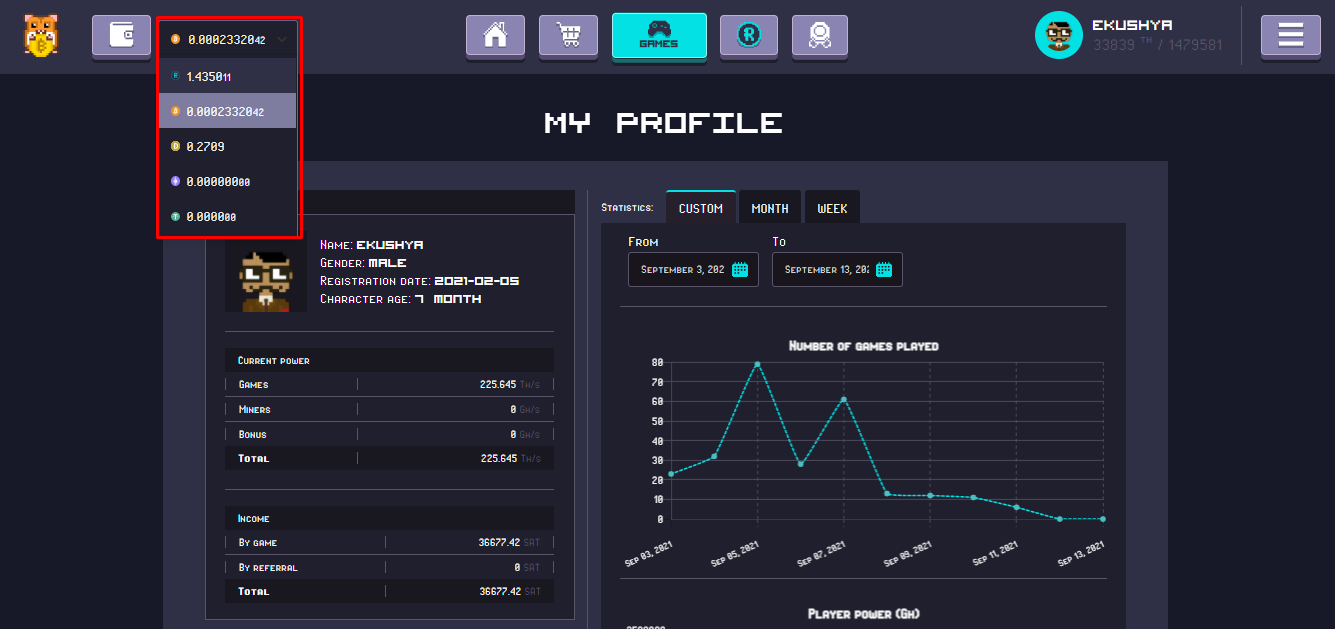Select the highlighted 0.0002332042 Bitcoin balance option
Screen dimensions: 1335x629
228,111
